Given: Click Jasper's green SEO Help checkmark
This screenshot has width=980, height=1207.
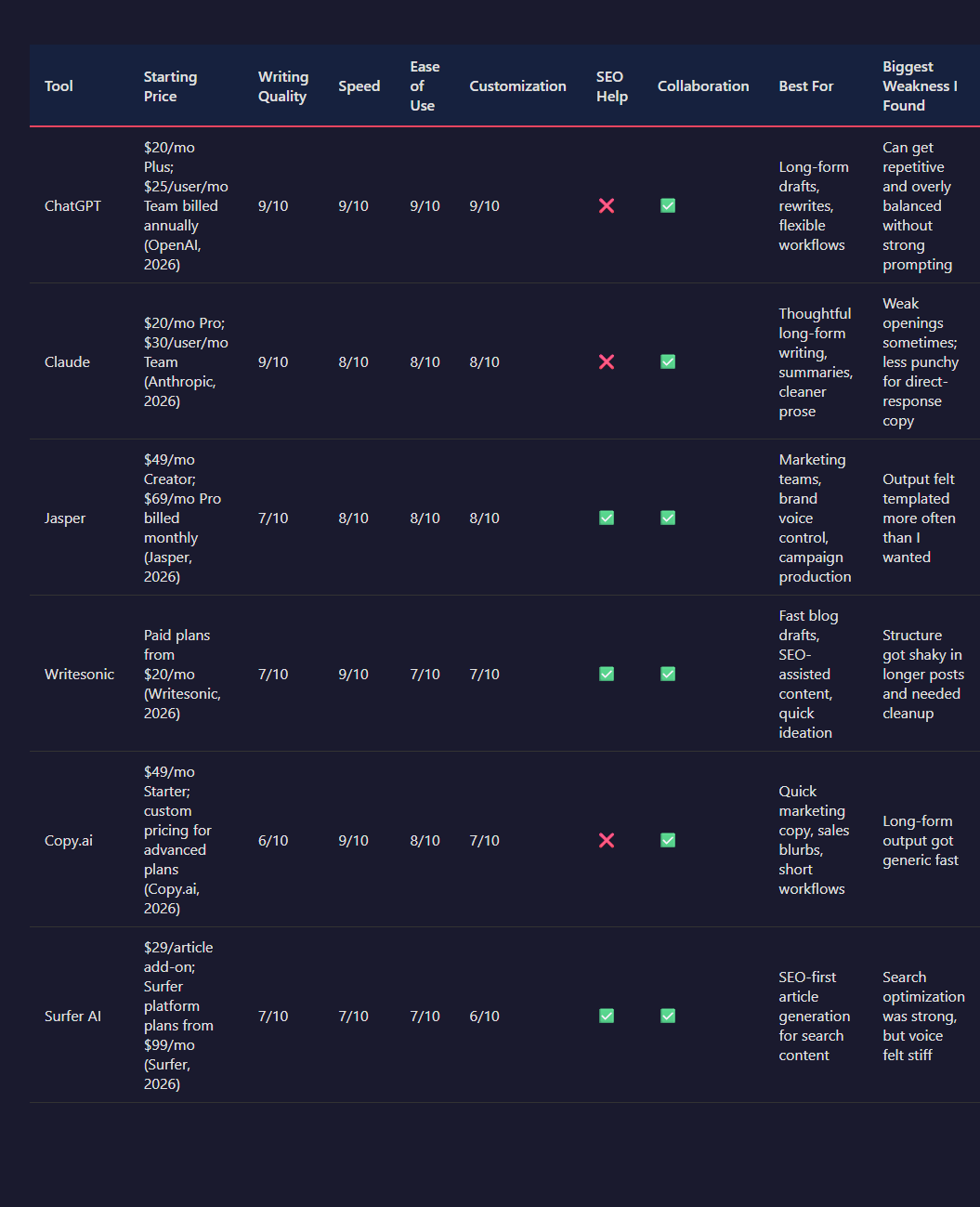Looking at the screenshot, I should [x=607, y=518].
